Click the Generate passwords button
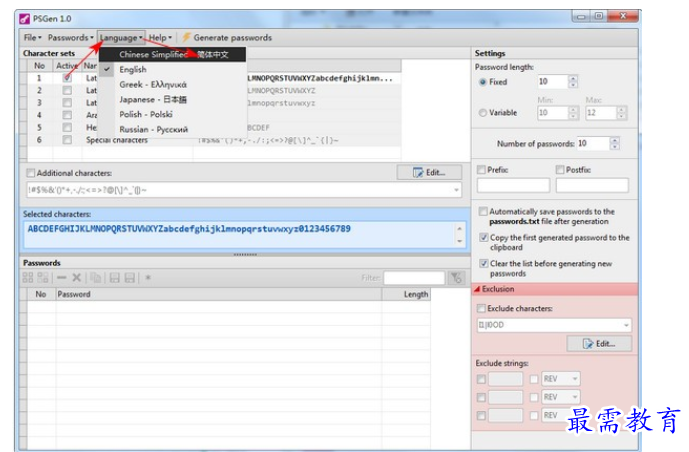The width and height of the screenshot is (689, 452). [x=227, y=38]
